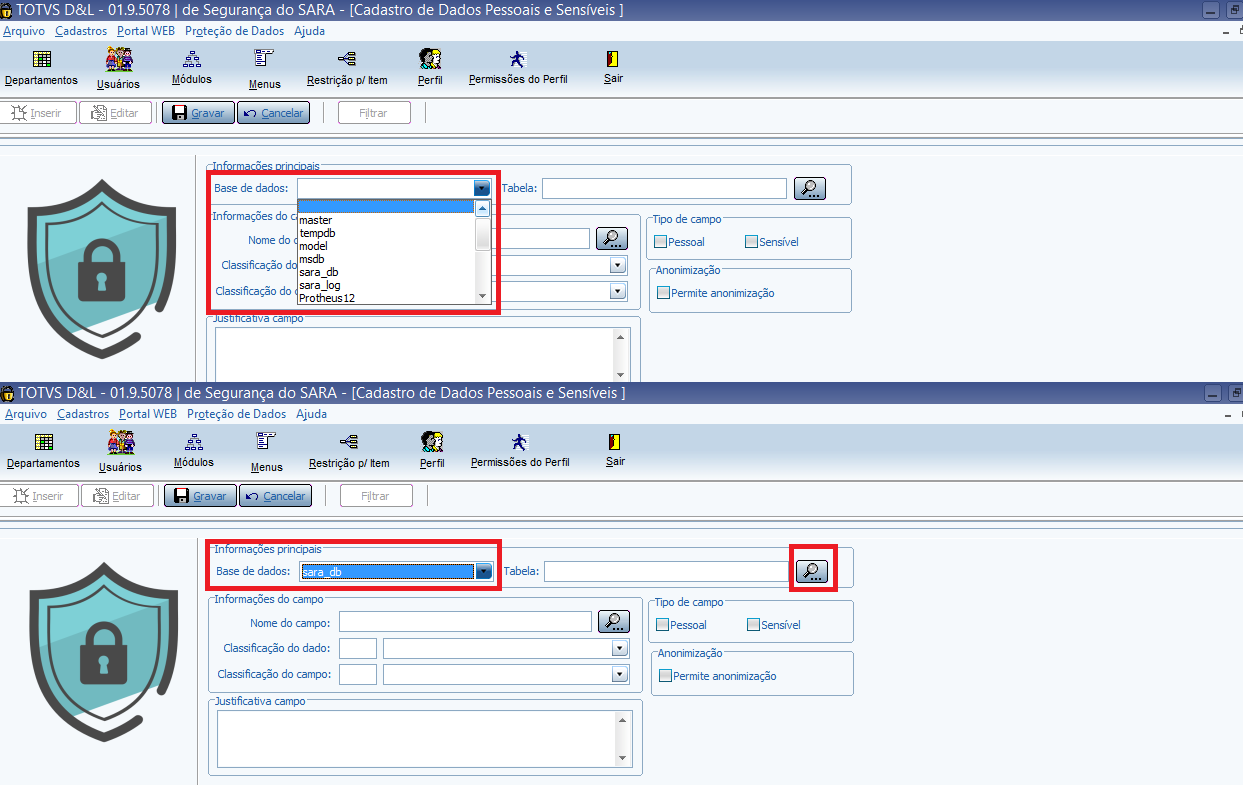The image size is (1243, 785).
Task: Open Permissões do Perfil in window with open database list
Action: coord(518,68)
